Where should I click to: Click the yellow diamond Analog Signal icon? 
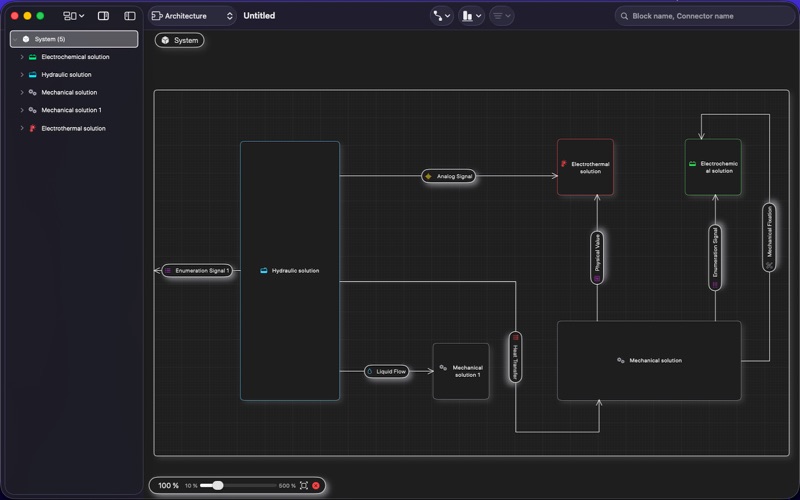click(429, 176)
